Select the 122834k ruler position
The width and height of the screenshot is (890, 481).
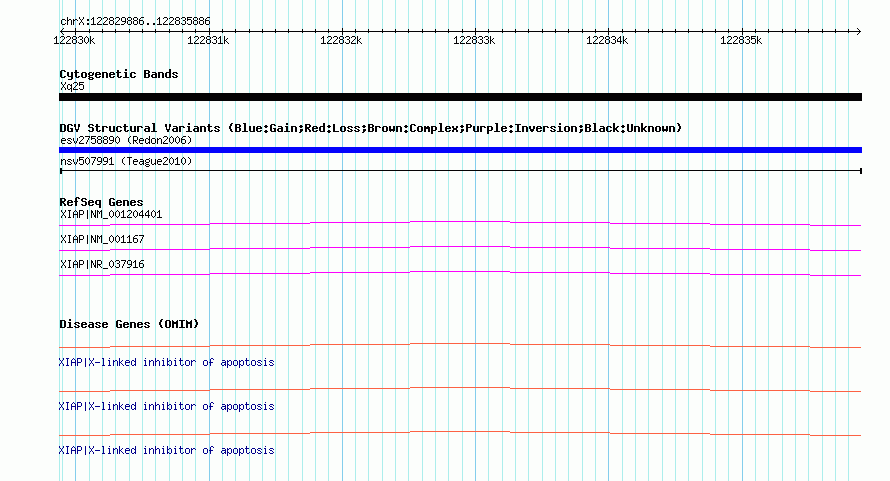tap(607, 40)
